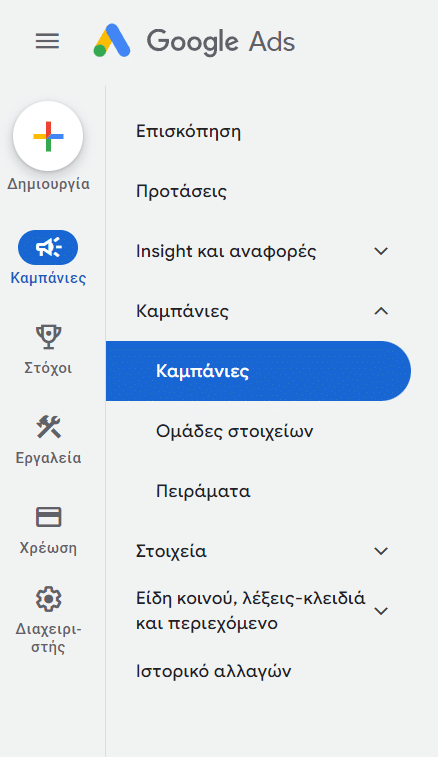Open the Εργαλεία tools icon
Screen dimensions: 438x757
[48, 427]
